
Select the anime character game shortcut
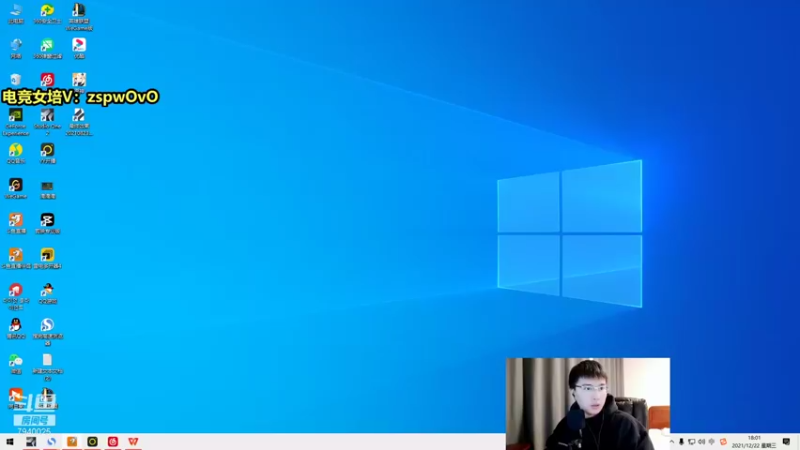pos(79,80)
